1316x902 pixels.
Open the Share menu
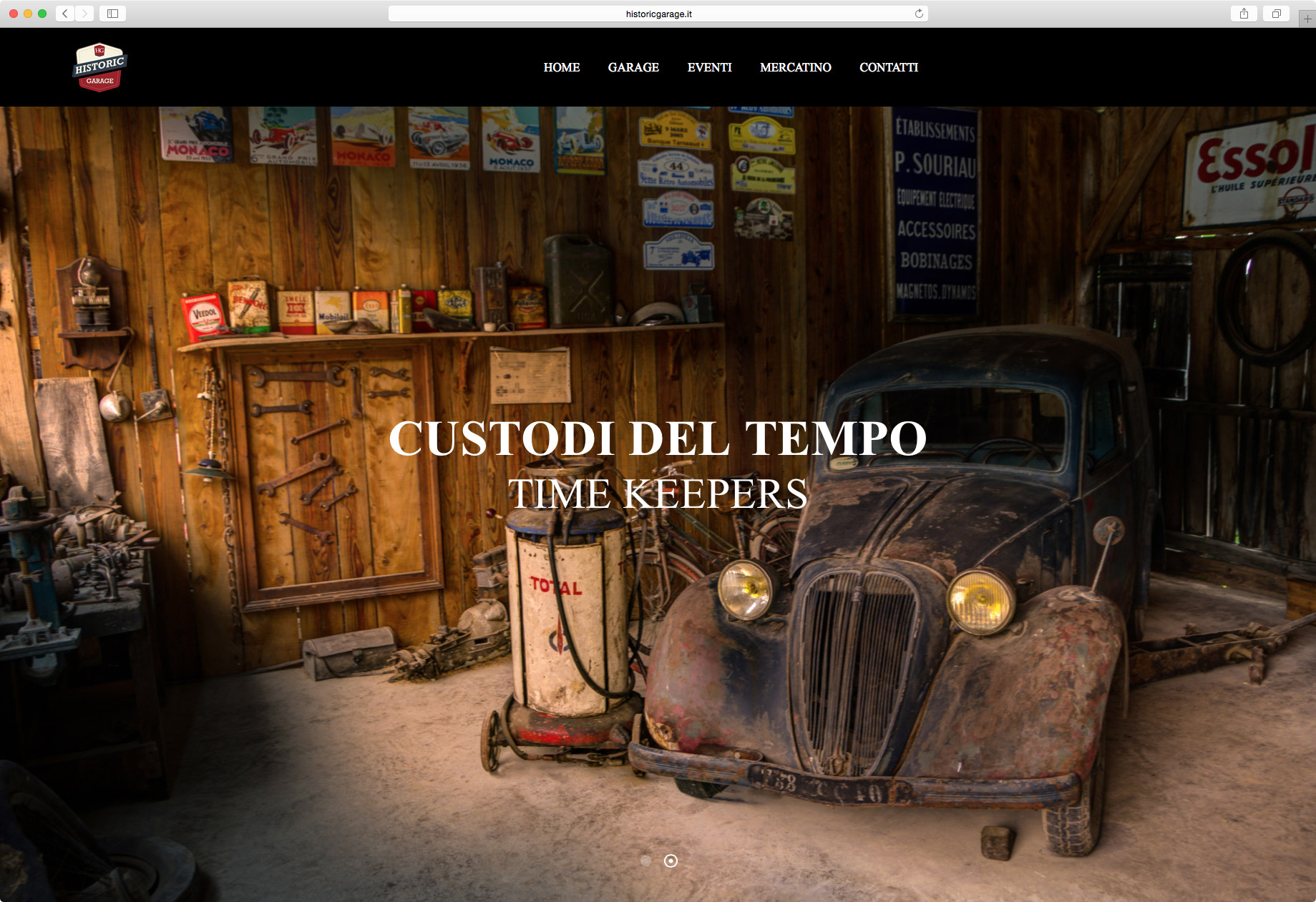tap(1244, 14)
